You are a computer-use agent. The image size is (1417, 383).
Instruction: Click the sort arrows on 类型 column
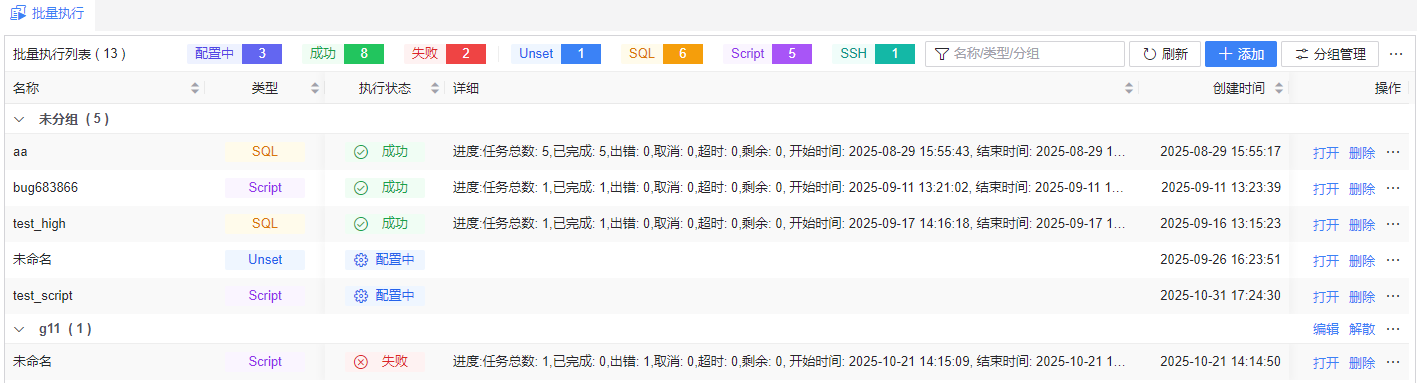(x=315, y=88)
